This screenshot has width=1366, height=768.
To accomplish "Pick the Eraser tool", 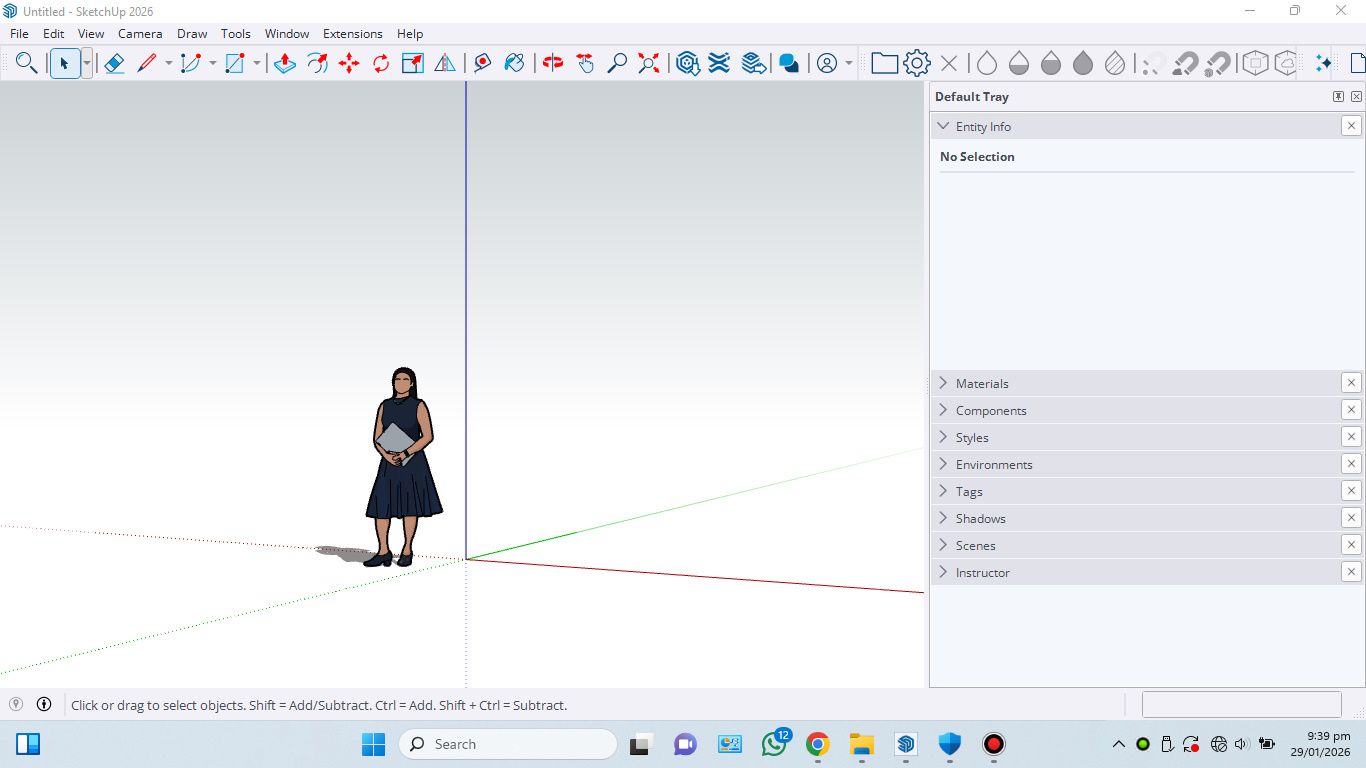I will (x=114, y=63).
